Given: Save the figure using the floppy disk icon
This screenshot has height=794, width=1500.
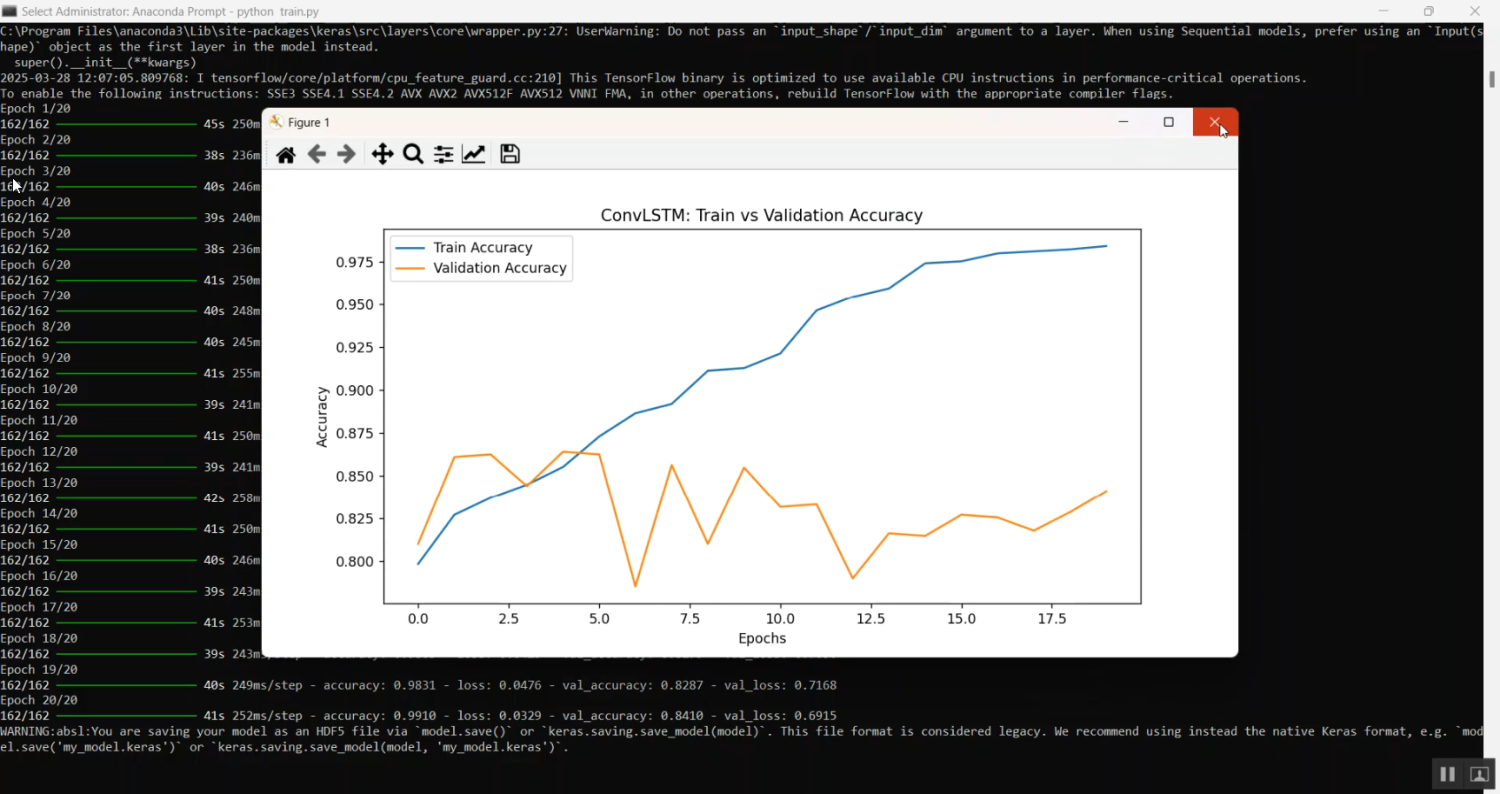Looking at the screenshot, I should pyautogui.click(x=509, y=154).
